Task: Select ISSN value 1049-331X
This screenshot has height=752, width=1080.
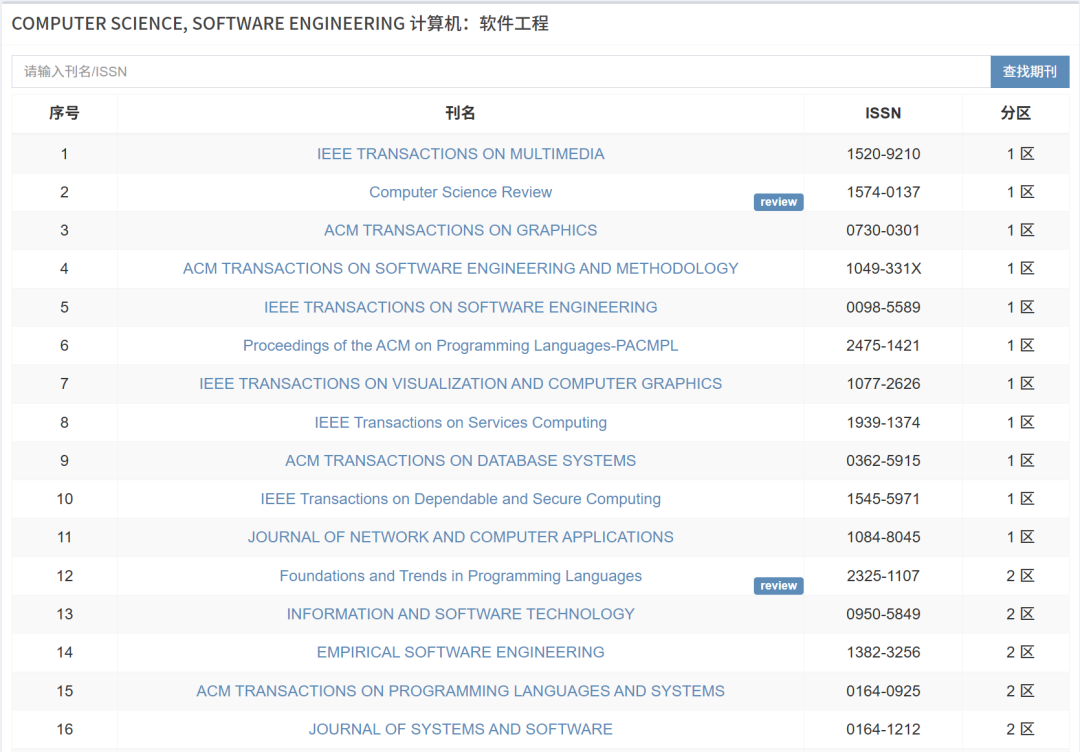Action: (883, 269)
